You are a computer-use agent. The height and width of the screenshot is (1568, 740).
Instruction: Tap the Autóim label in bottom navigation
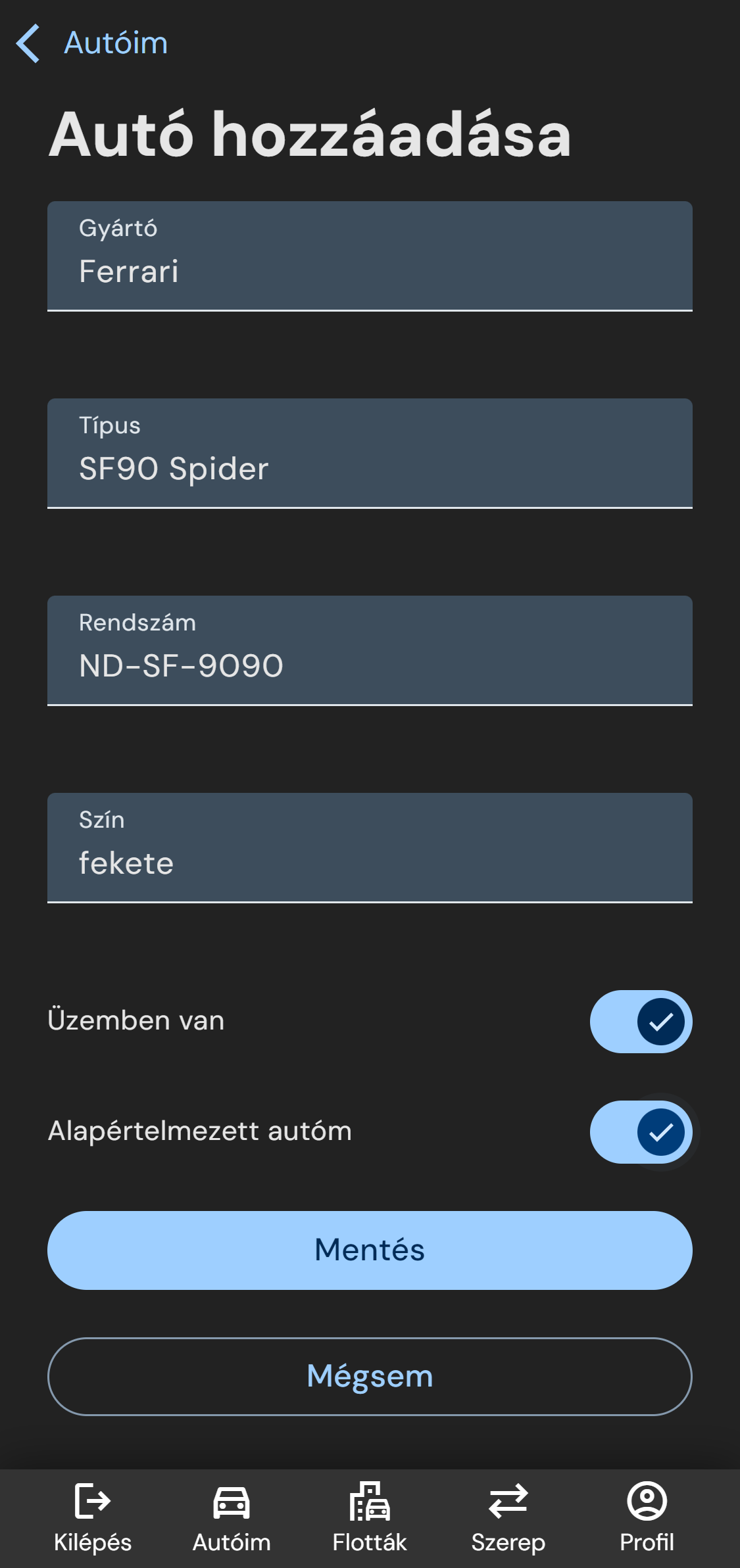231,1542
